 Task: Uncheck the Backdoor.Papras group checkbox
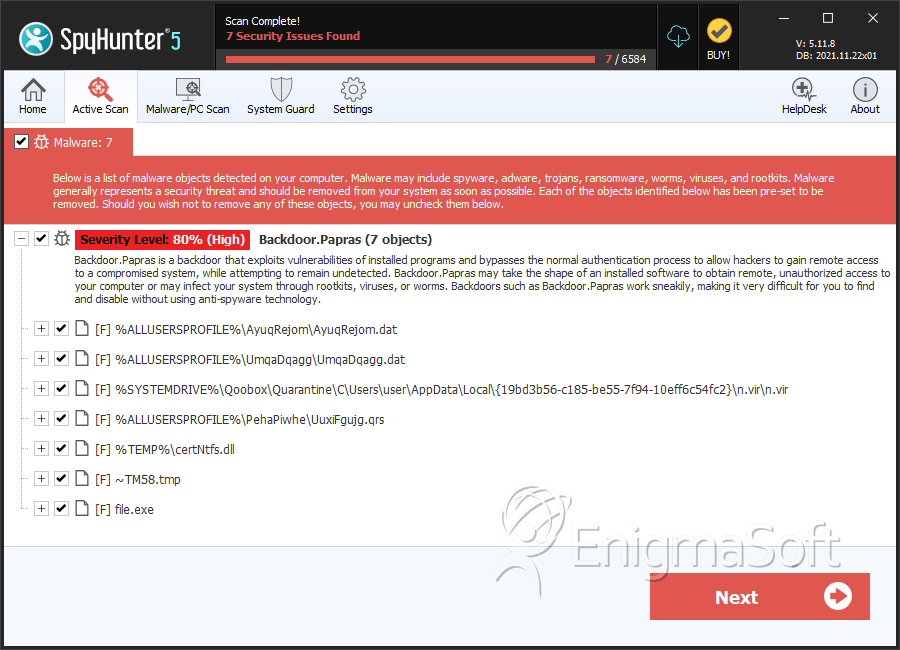click(41, 238)
